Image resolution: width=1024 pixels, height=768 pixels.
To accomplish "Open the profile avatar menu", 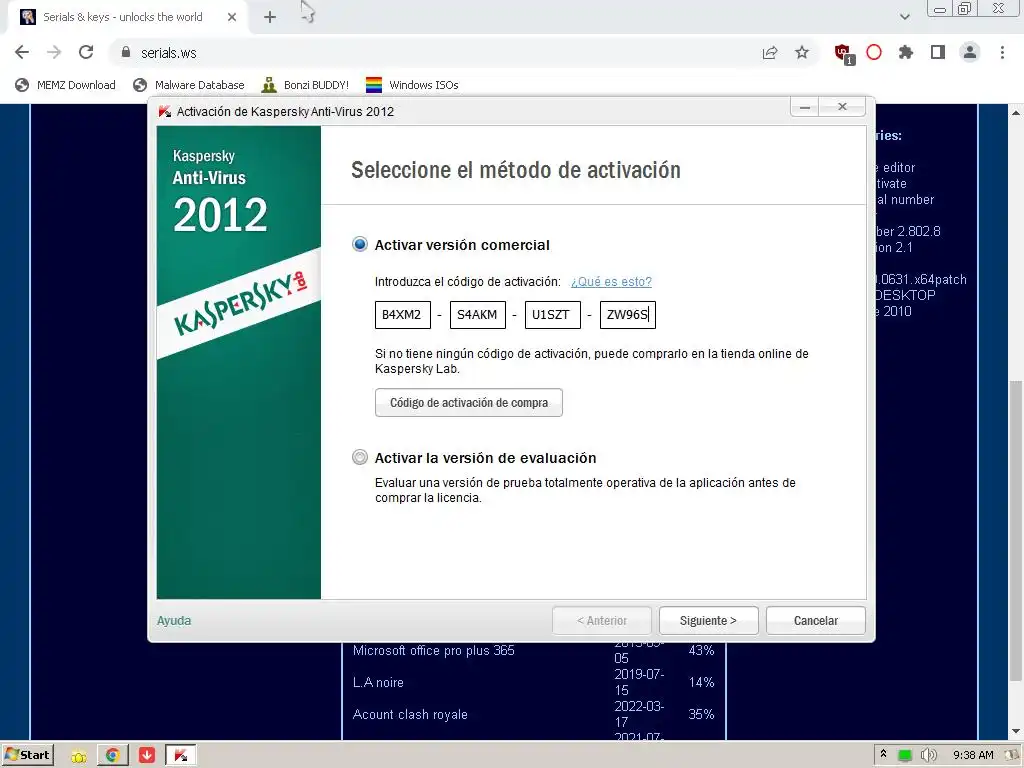I will (970, 52).
